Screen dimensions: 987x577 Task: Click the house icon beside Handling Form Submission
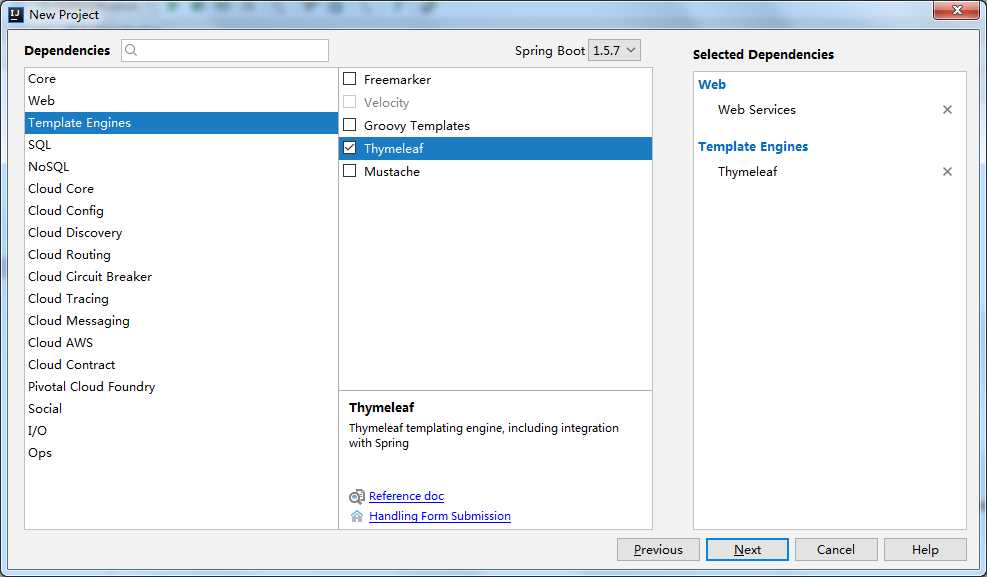pos(356,516)
